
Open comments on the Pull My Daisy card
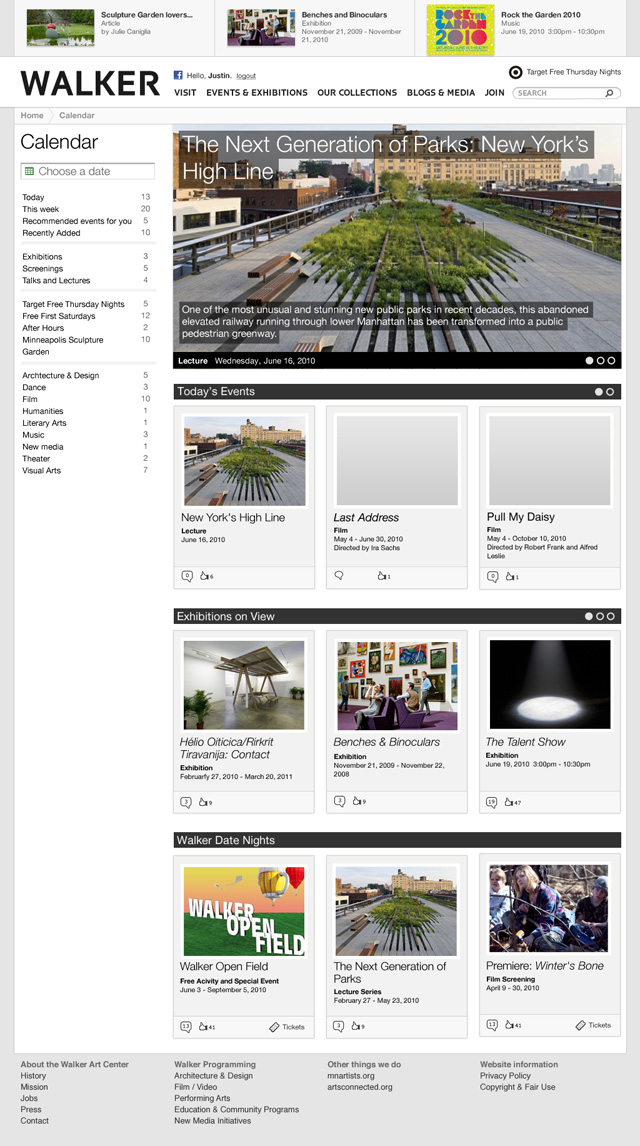click(x=492, y=576)
